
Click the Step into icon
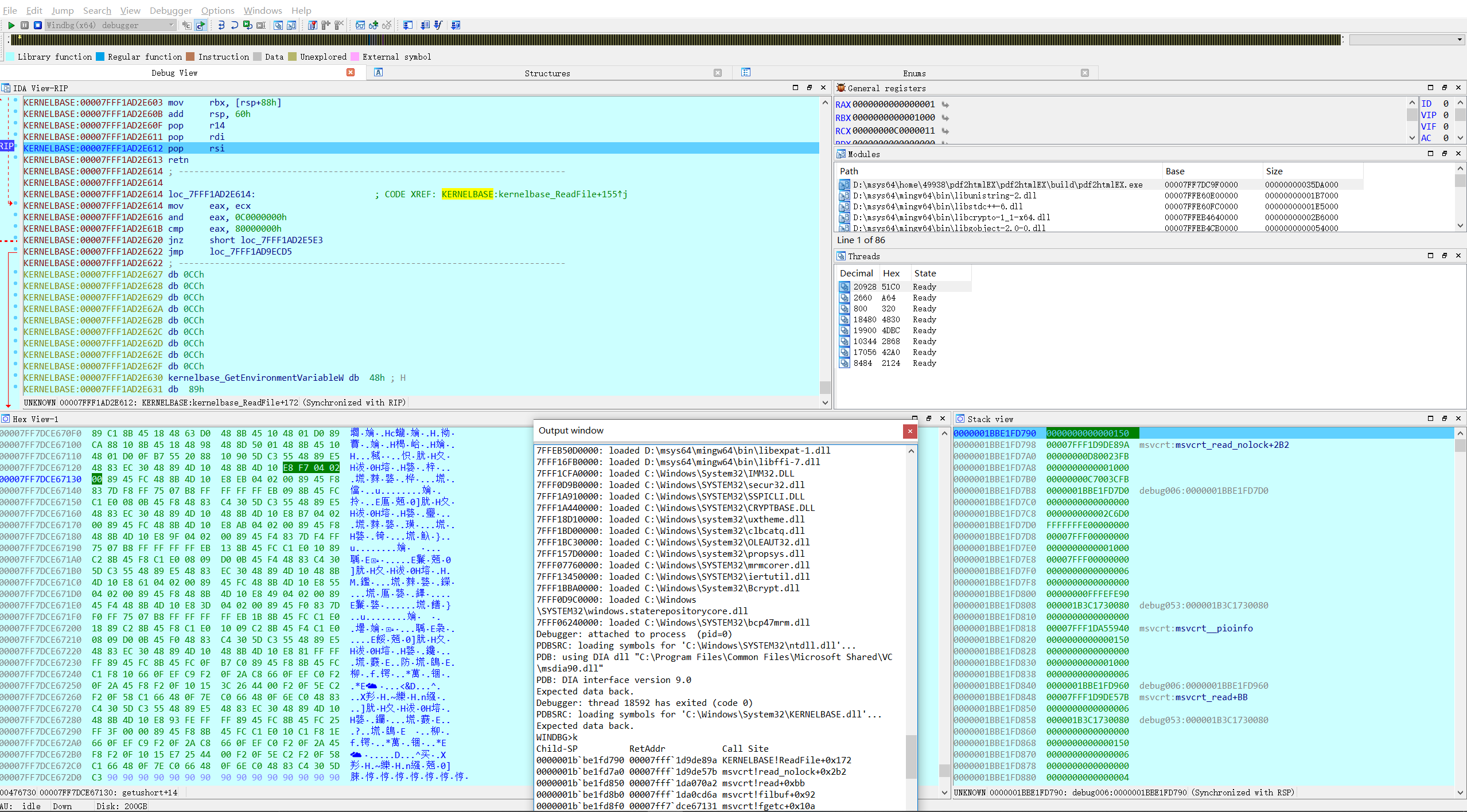pos(221,25)
